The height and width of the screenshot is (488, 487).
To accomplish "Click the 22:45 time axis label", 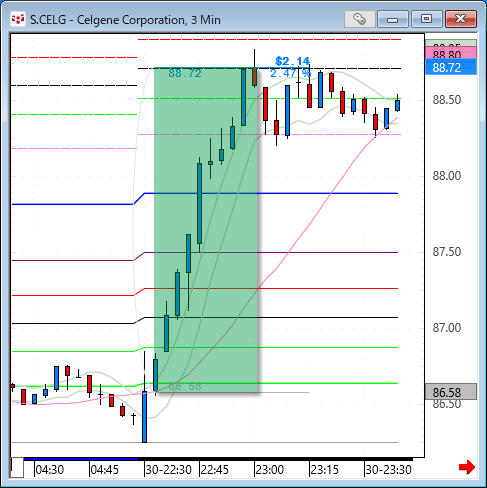I will click(x=215, y=470).
